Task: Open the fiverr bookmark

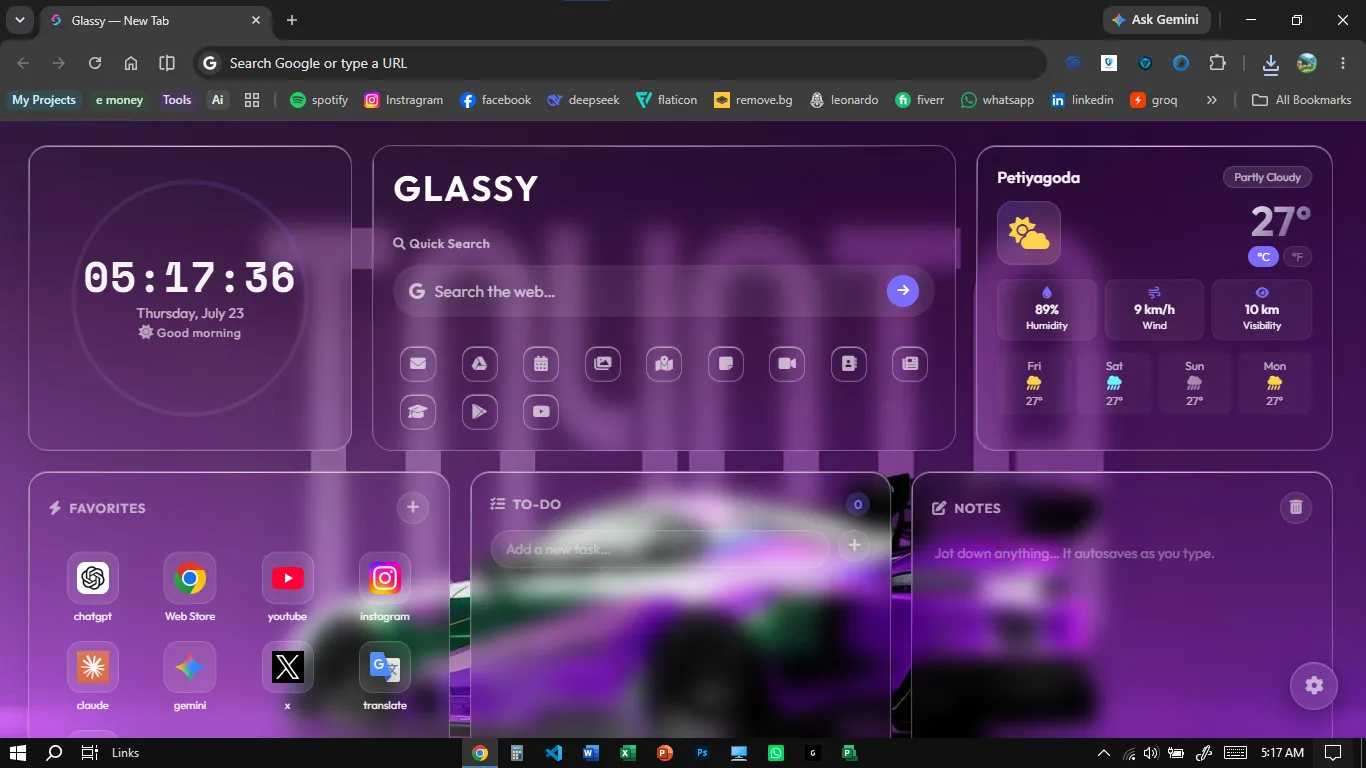Action: point(920,100)
